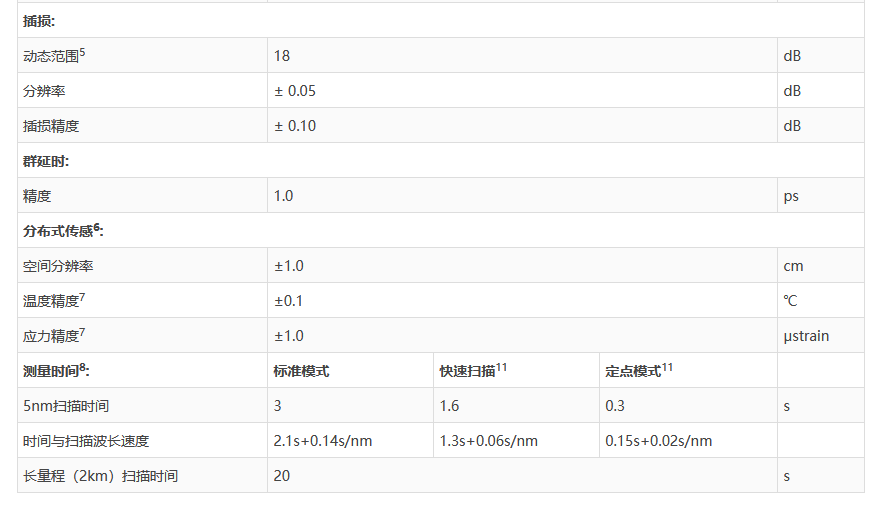Image resolution: width=889 pixels, height=513 pixels.
Task: Select the dynamic range value 18
Action: pos(282,56)
